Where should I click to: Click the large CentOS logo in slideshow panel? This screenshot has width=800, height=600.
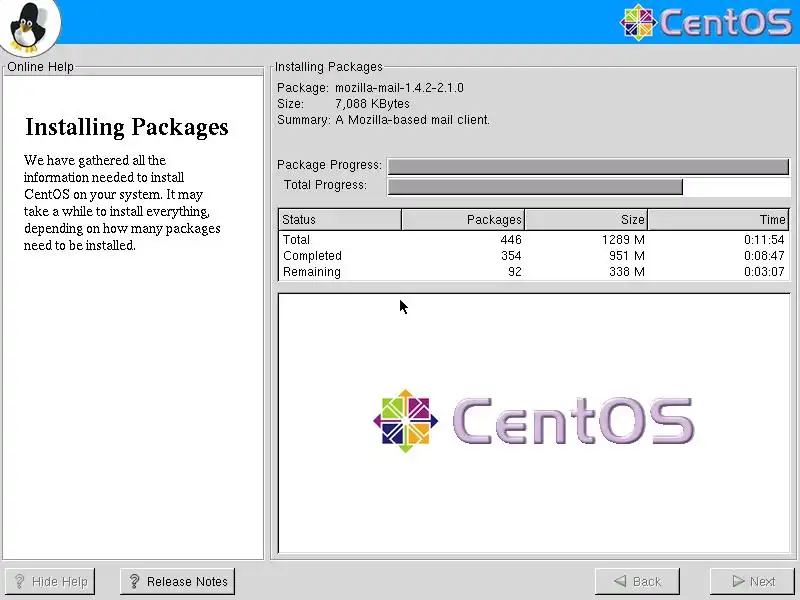tap(533, 420)
